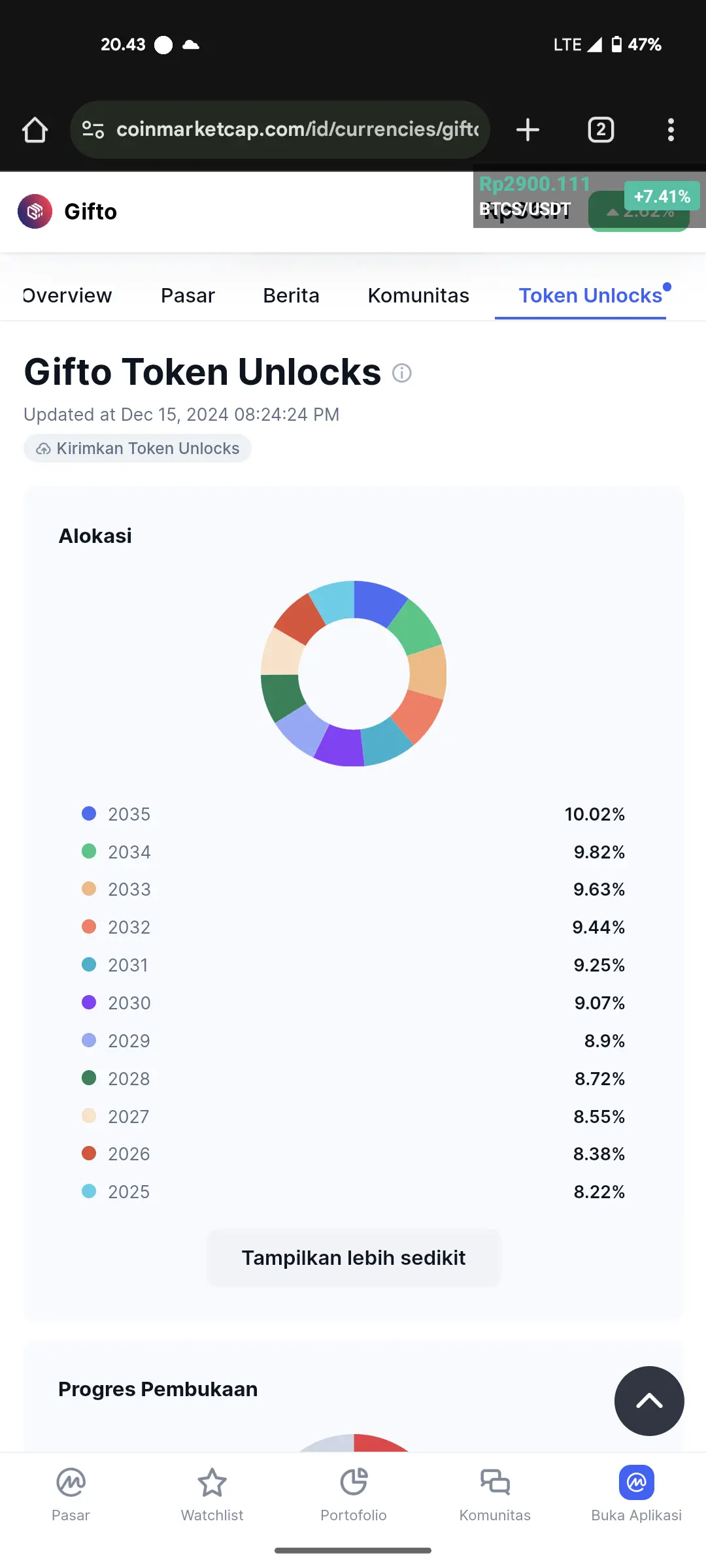Switch to the Overview tab
Viewport: 706px width, 1568px height.
click(x=67, y=295)
